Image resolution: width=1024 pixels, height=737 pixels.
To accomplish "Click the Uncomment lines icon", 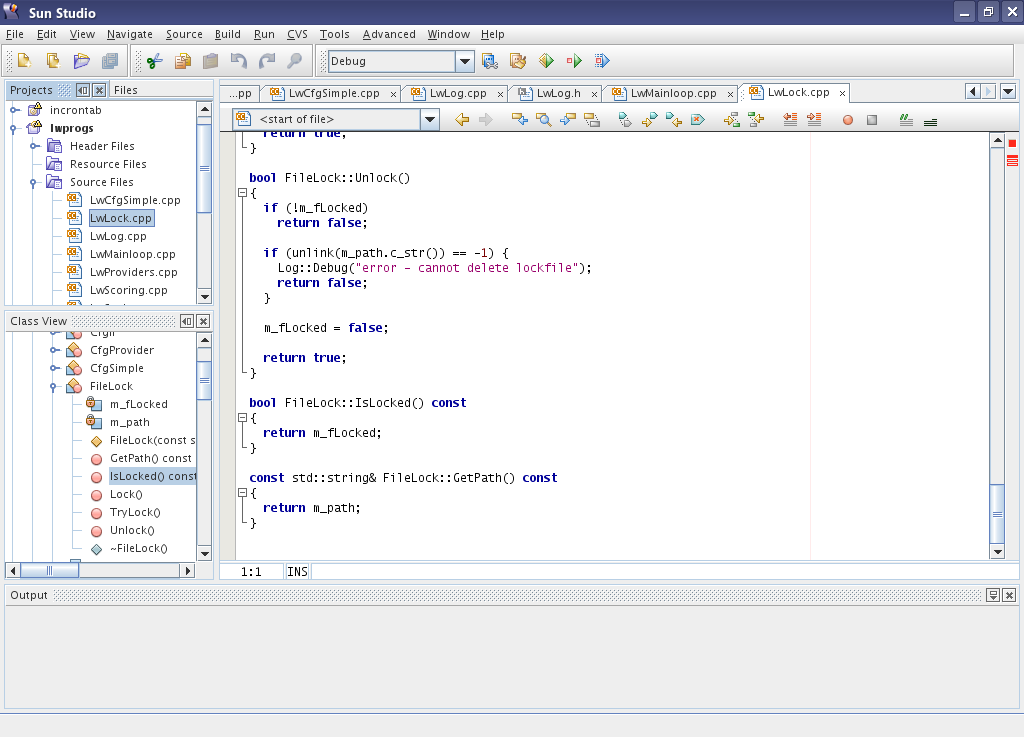I will tap(931, 121).
